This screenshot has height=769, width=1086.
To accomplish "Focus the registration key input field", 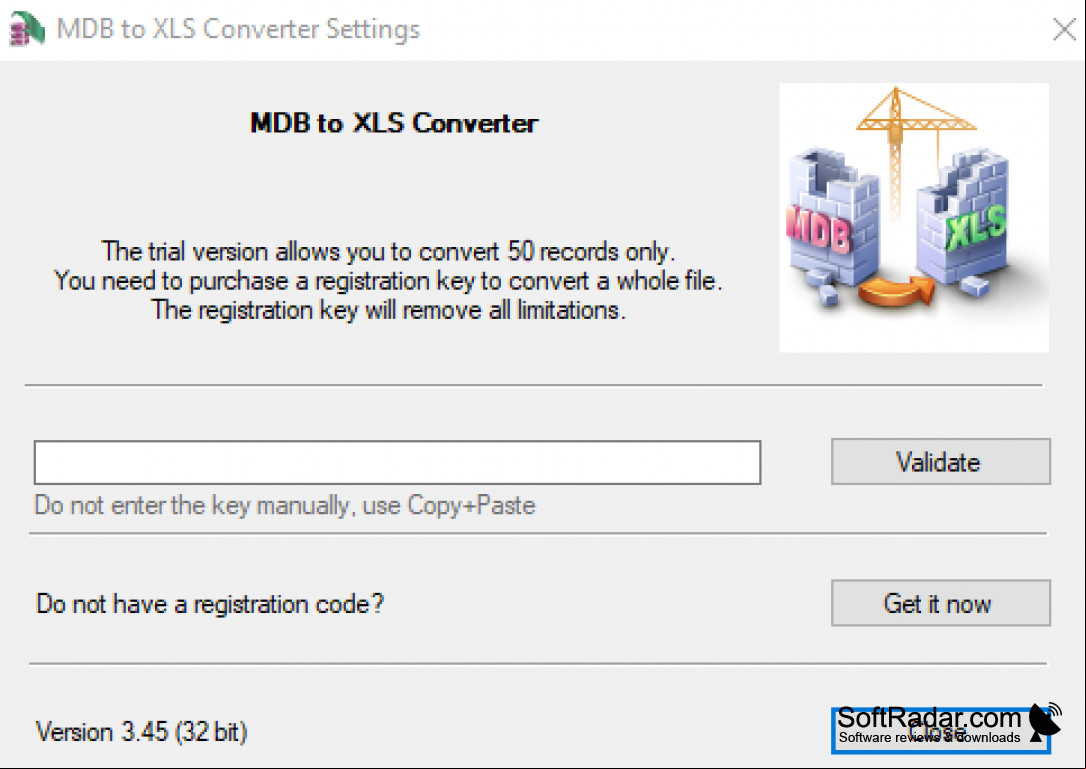I will [x=398, y=462].
